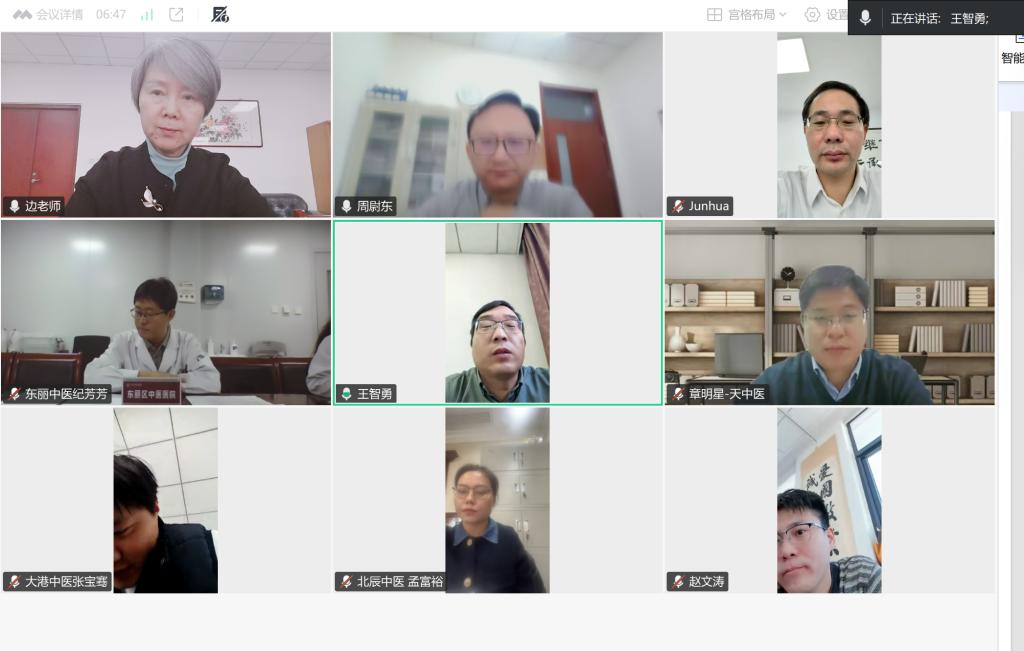This screenshot has width=1024, height=651.
Task: Click the pop-out window icon
Action: point(176,15)
